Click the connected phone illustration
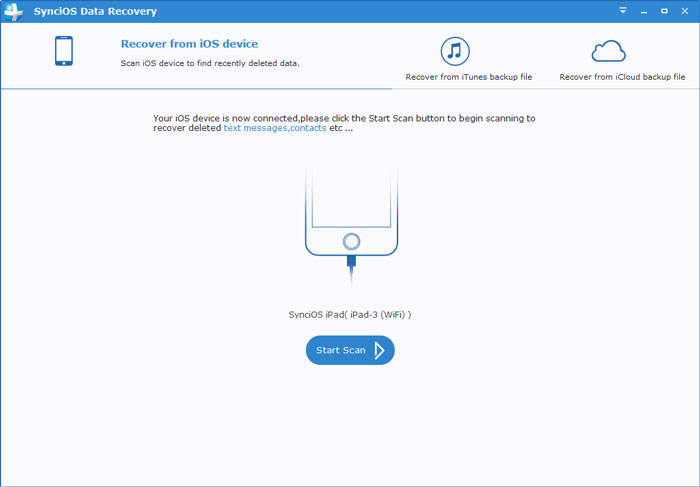Viewport: 700px width, 487px height. click(x=351, y=225)
